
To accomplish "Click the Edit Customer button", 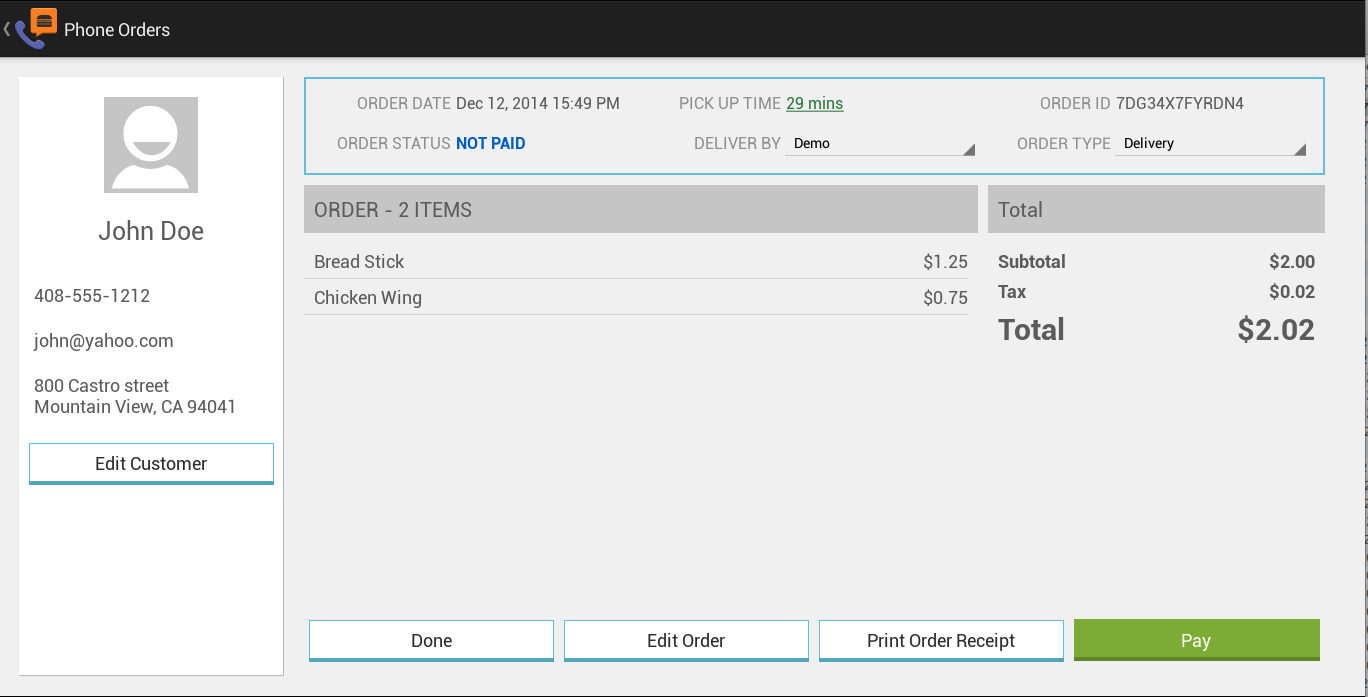I will point(151,464).
